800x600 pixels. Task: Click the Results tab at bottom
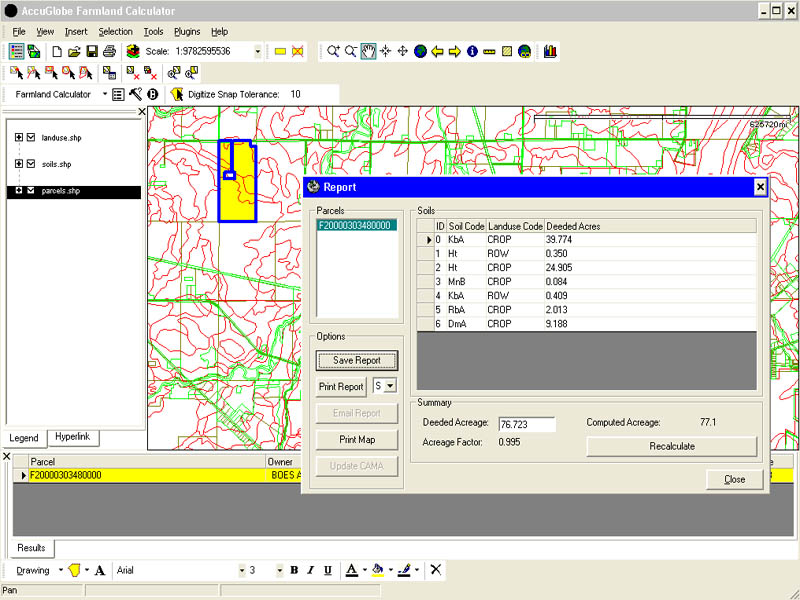coord(32,548)
